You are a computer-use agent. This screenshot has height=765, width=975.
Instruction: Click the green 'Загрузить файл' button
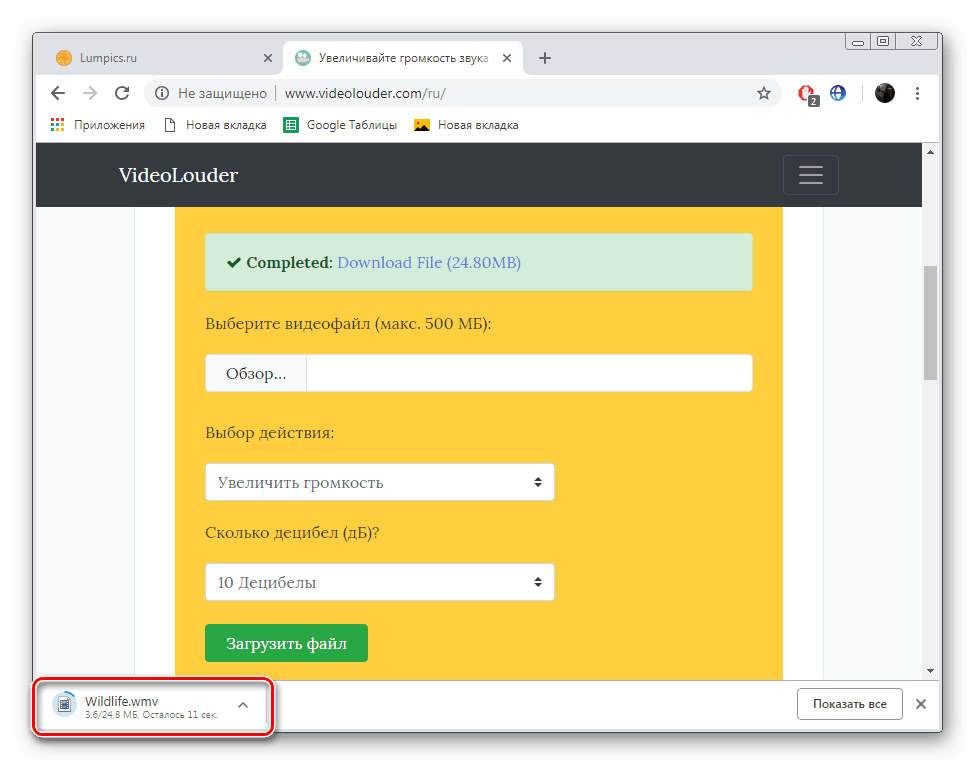point(286,643)
